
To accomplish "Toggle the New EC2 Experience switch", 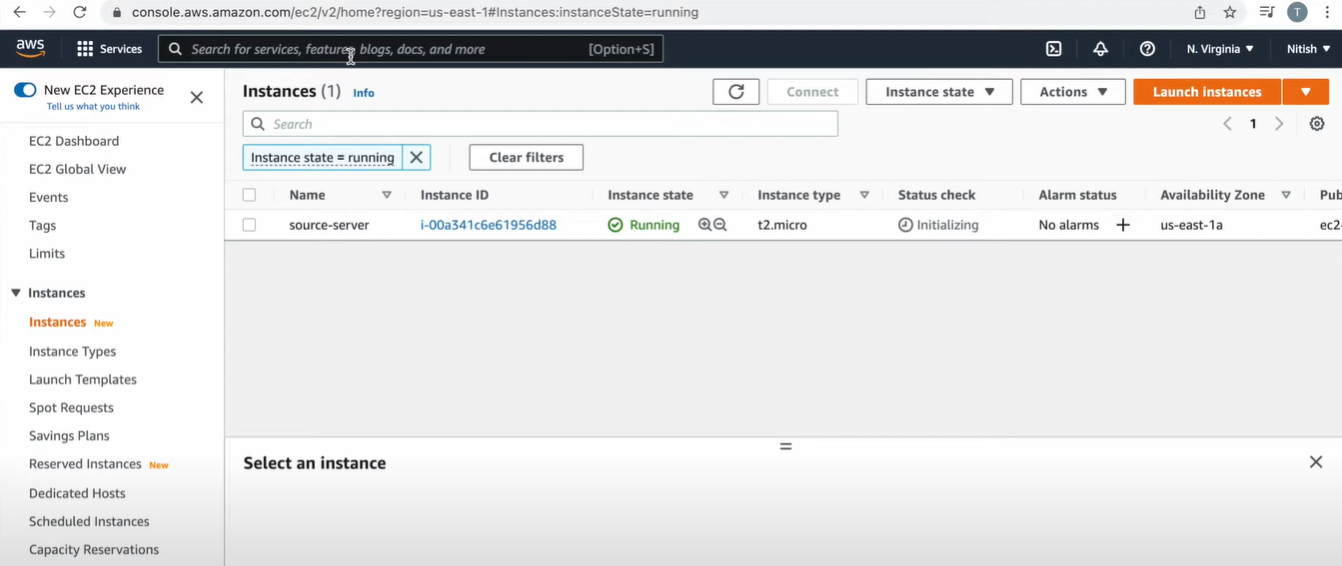I will (x=25, y=90).
